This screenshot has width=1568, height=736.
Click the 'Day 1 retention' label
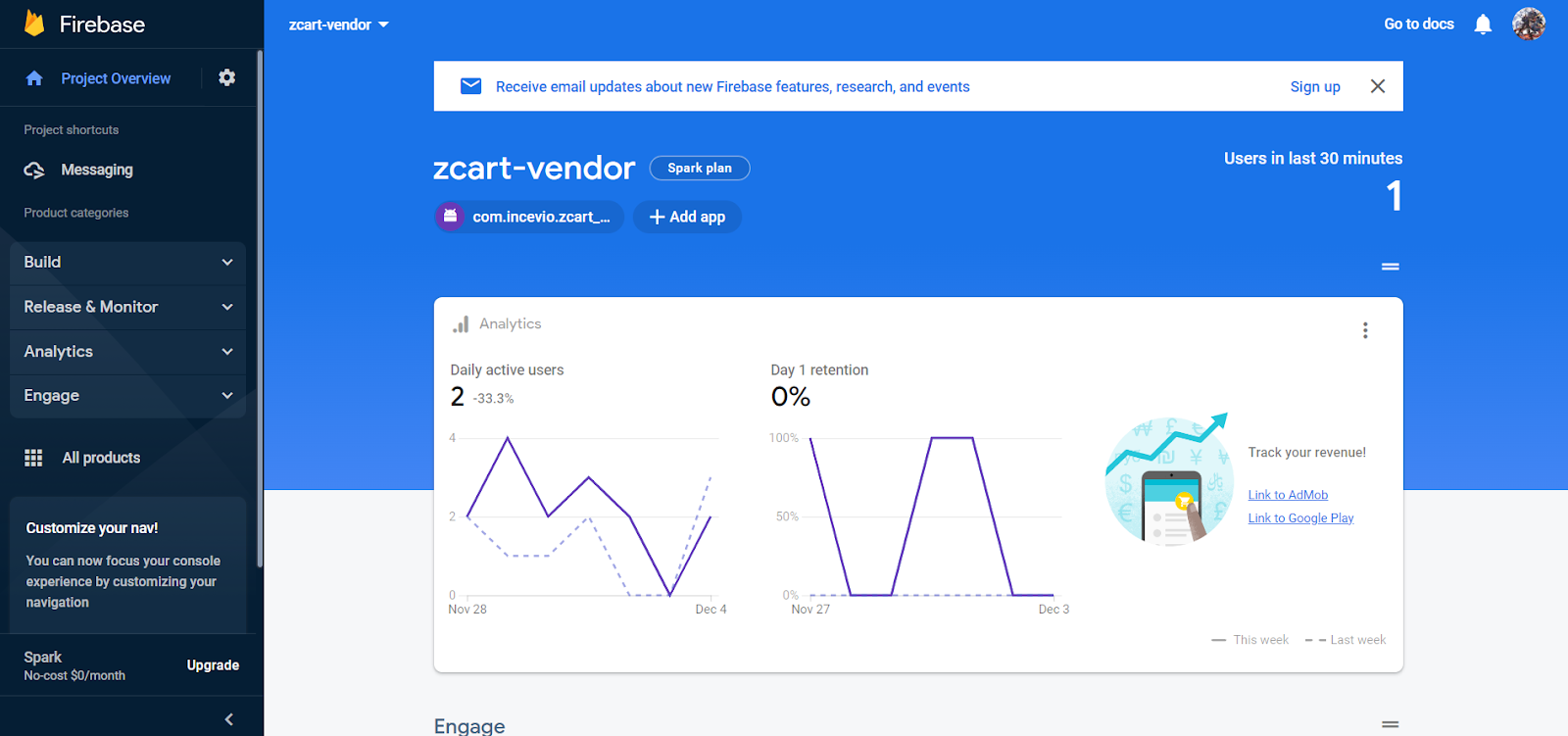click(x=819, y=369)
